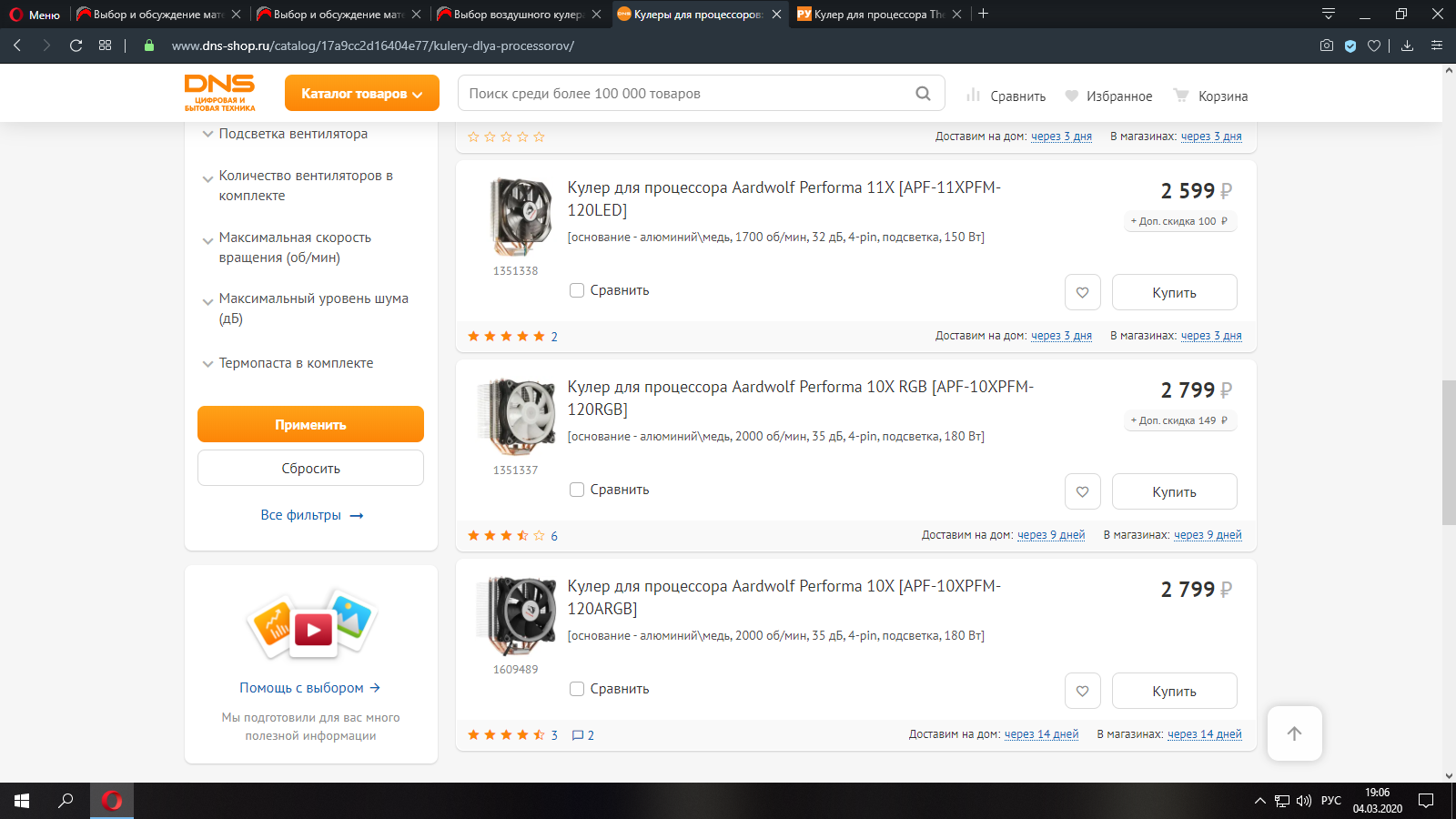Open the Сравнить comparison page in header
This screenshot has height=819, width=1456.
click(1006, 96)
